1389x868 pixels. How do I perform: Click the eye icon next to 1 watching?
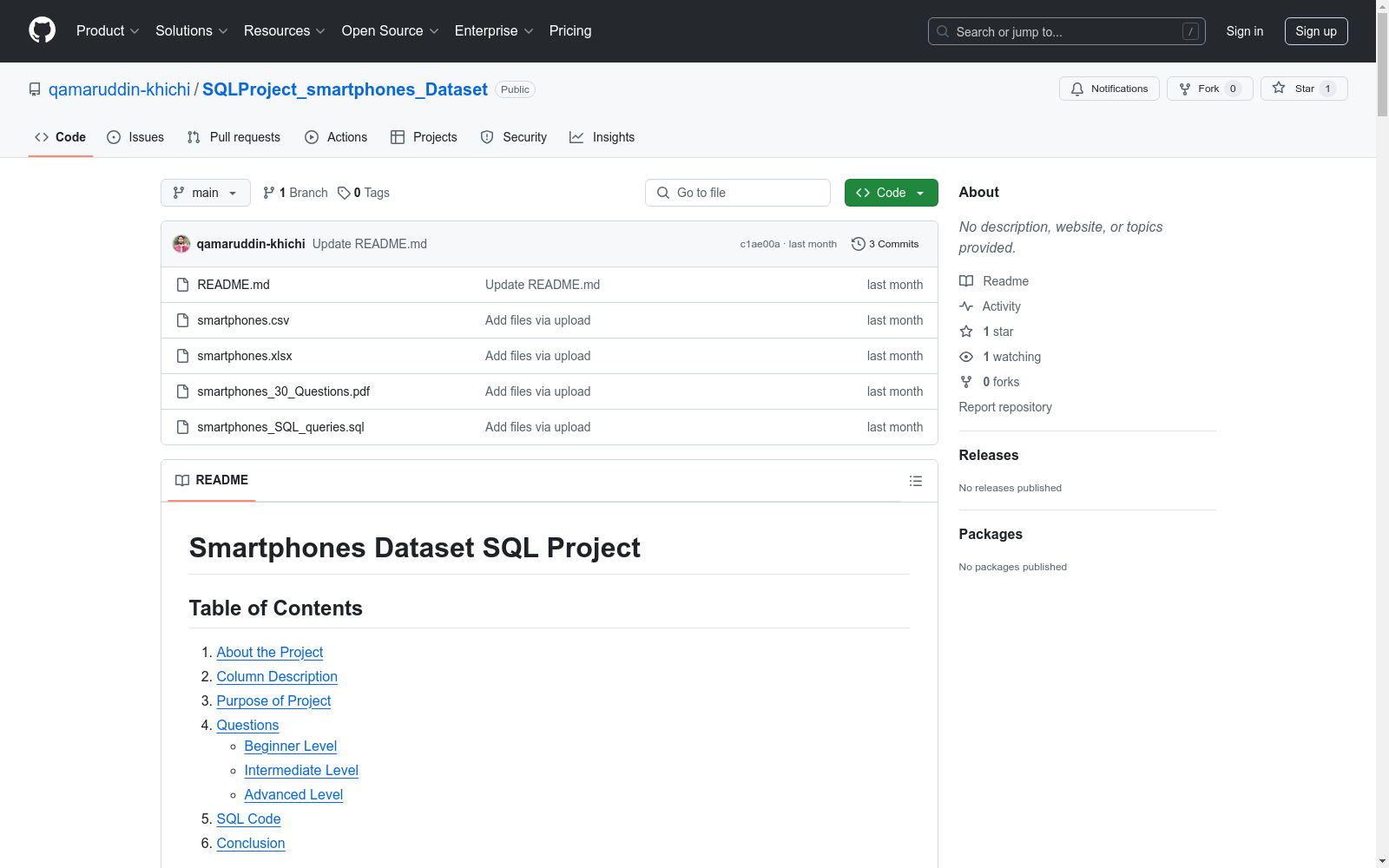966,357
